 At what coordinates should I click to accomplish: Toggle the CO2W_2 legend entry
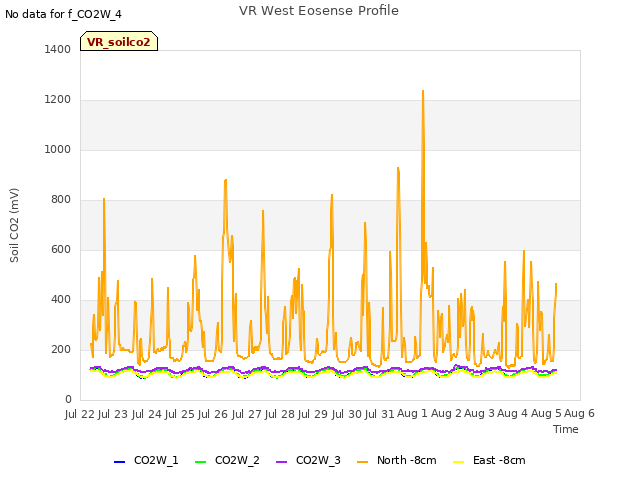click(227, 460)
